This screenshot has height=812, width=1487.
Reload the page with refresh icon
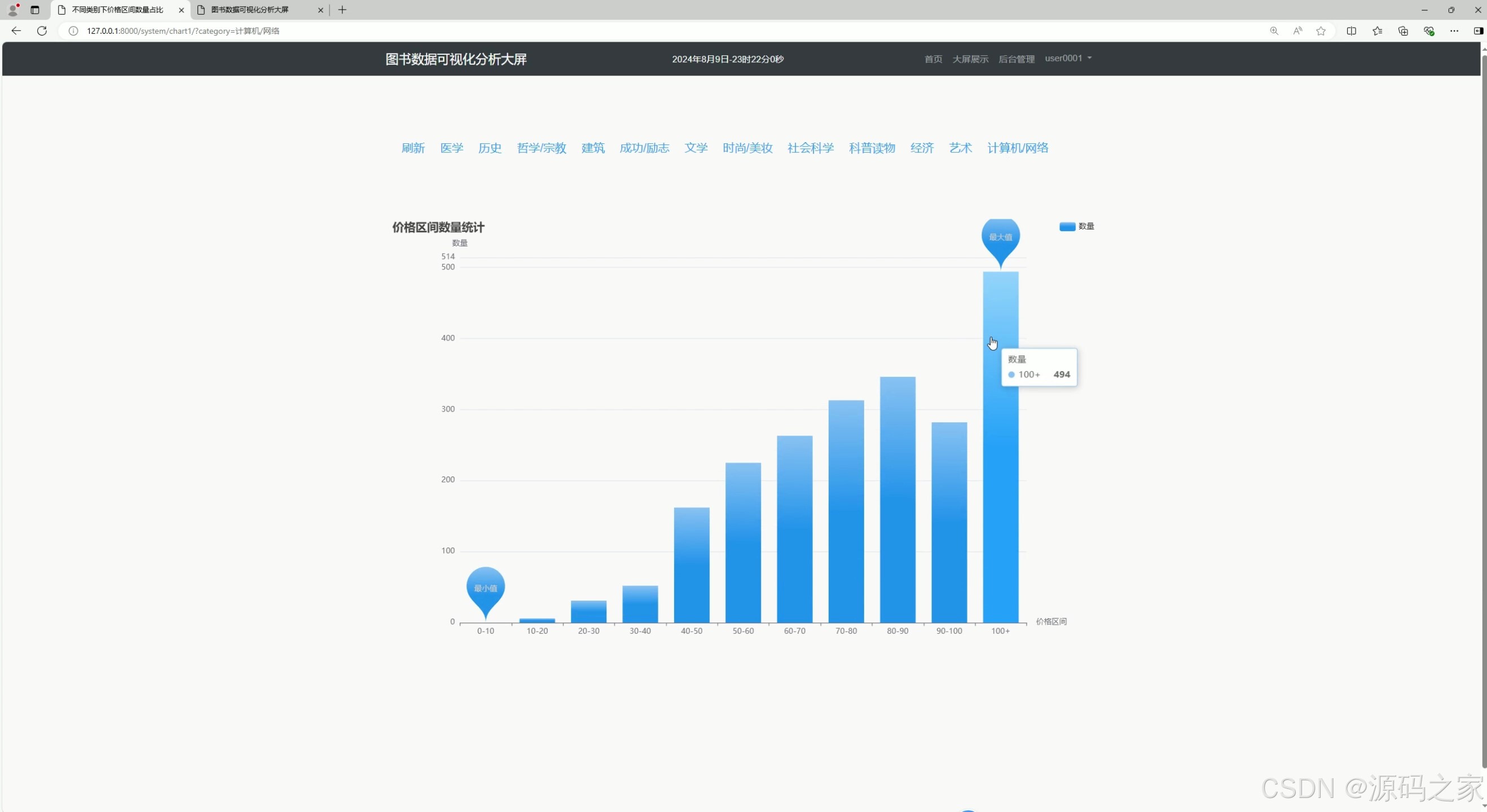pos(42,30)
